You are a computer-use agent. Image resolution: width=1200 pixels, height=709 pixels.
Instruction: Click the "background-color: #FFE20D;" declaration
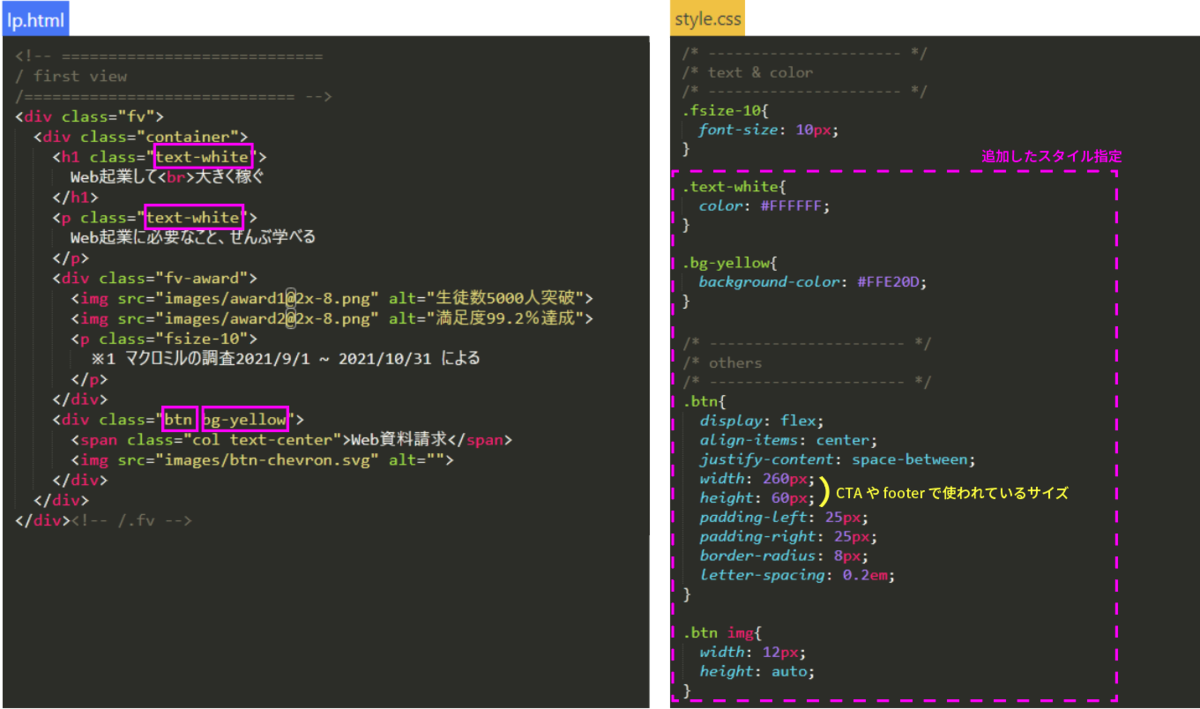point(813,282)
